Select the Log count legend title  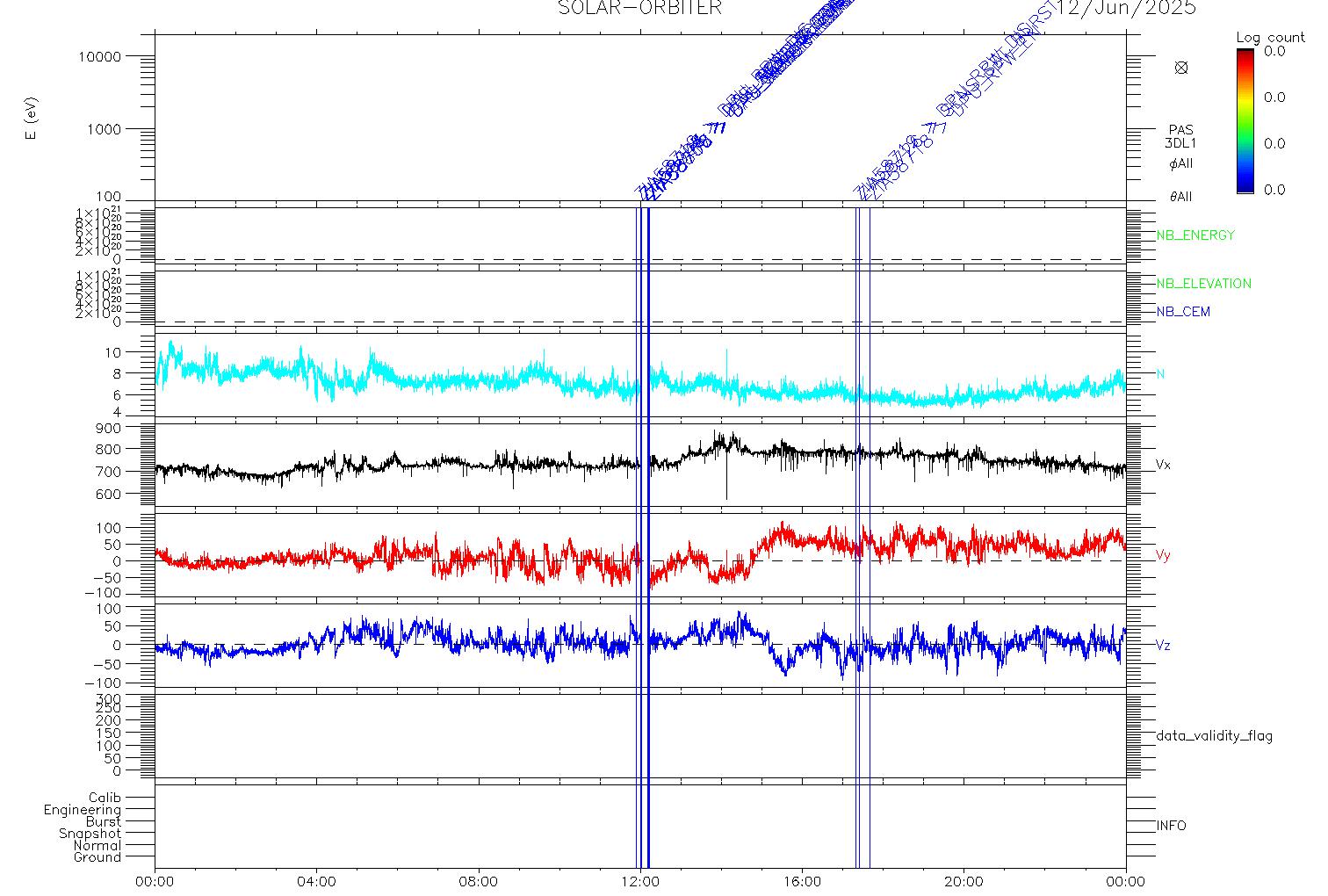tap(1270, 38)
